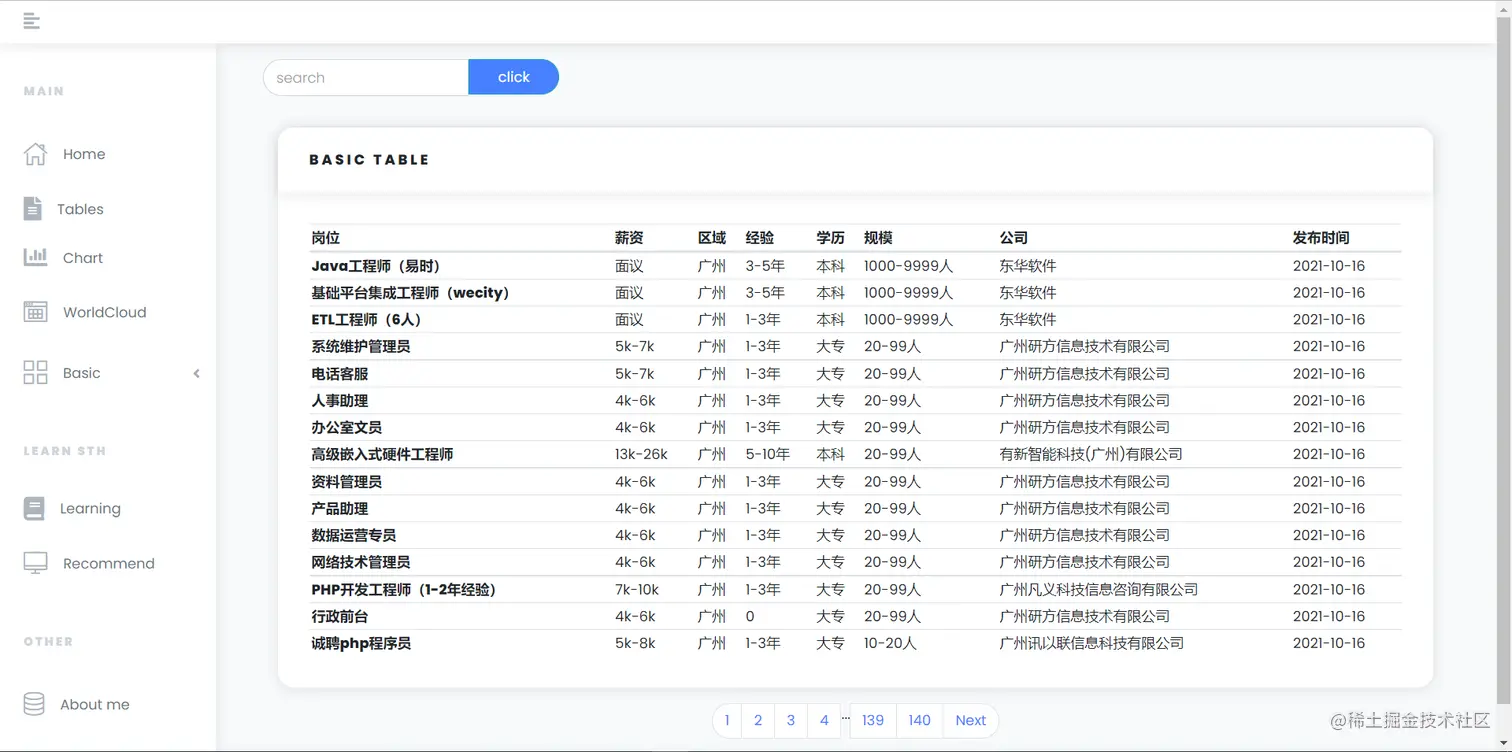1512x752 pixels.
Task: Expand the Basic submenu arrow
Action: 196,373
